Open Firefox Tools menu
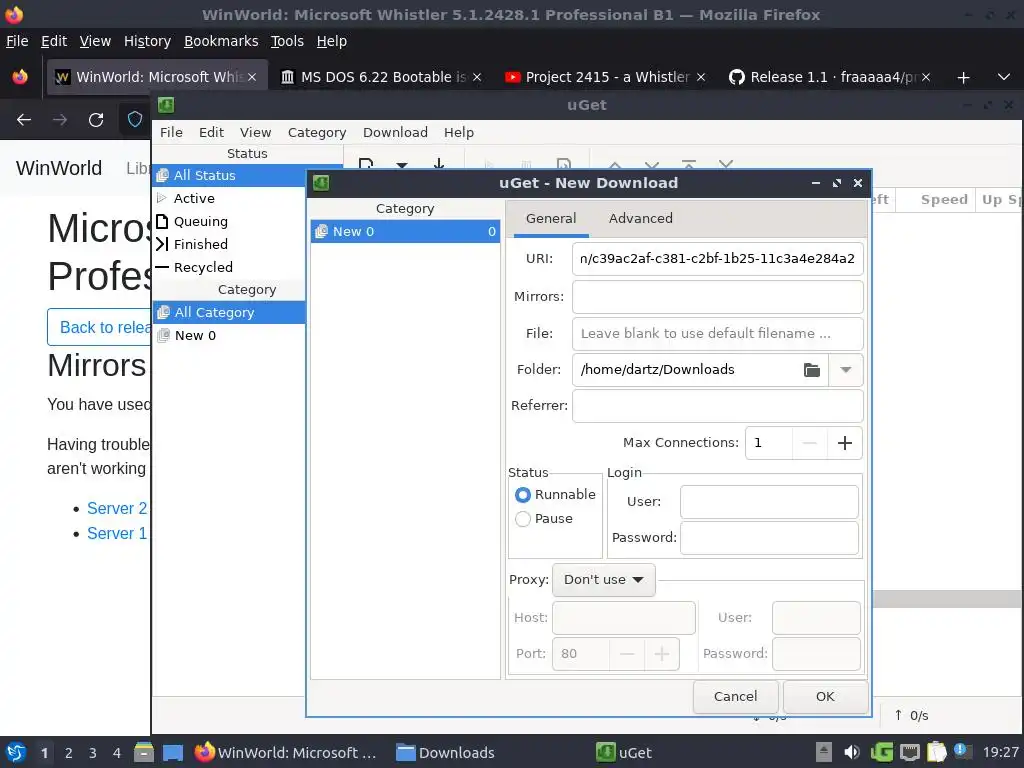Image resolution: width=1024 pixels, height=768 pixels. (287, 41)
